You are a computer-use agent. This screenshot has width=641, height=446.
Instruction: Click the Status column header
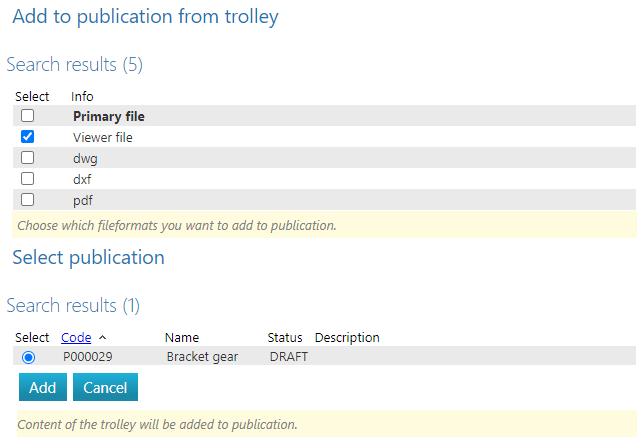pos(285,338)
